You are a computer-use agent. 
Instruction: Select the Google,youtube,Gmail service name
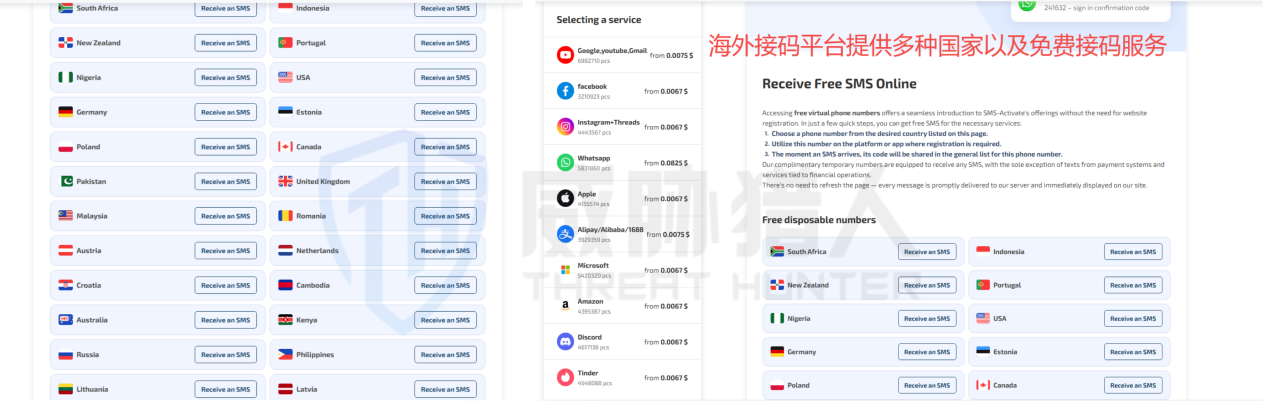pos(612,51)
